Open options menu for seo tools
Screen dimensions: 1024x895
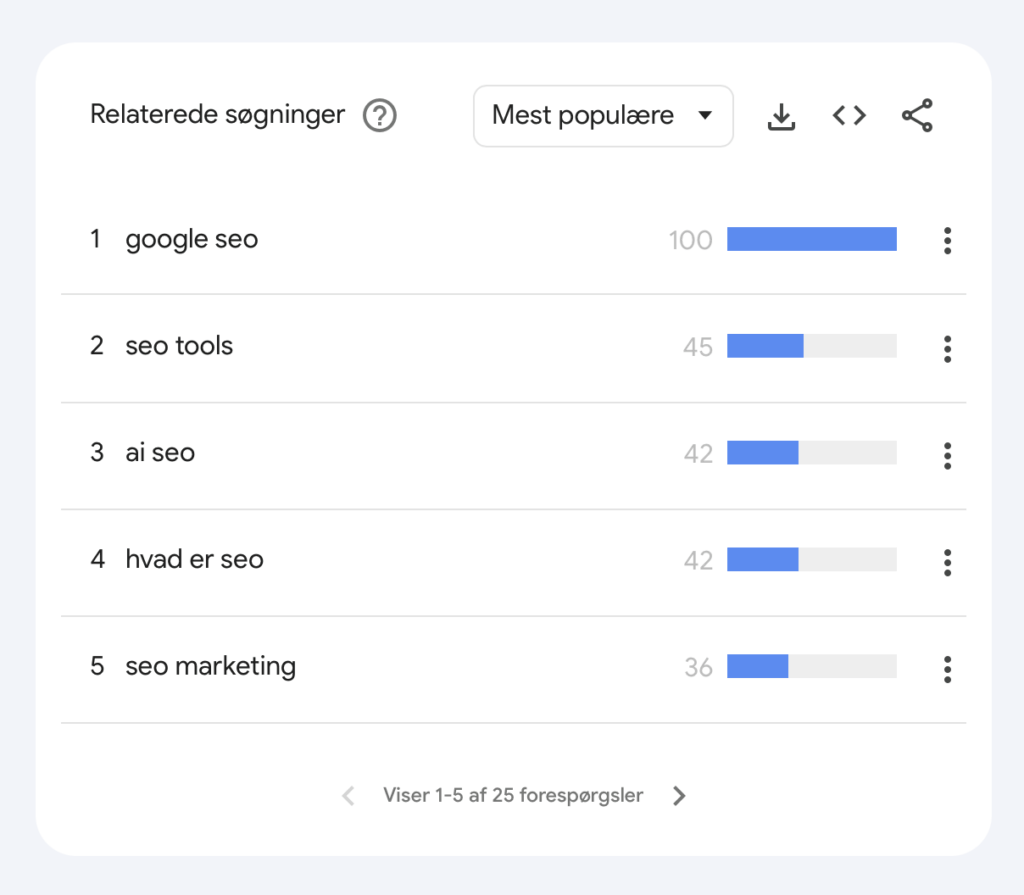(x=947, y=348)
